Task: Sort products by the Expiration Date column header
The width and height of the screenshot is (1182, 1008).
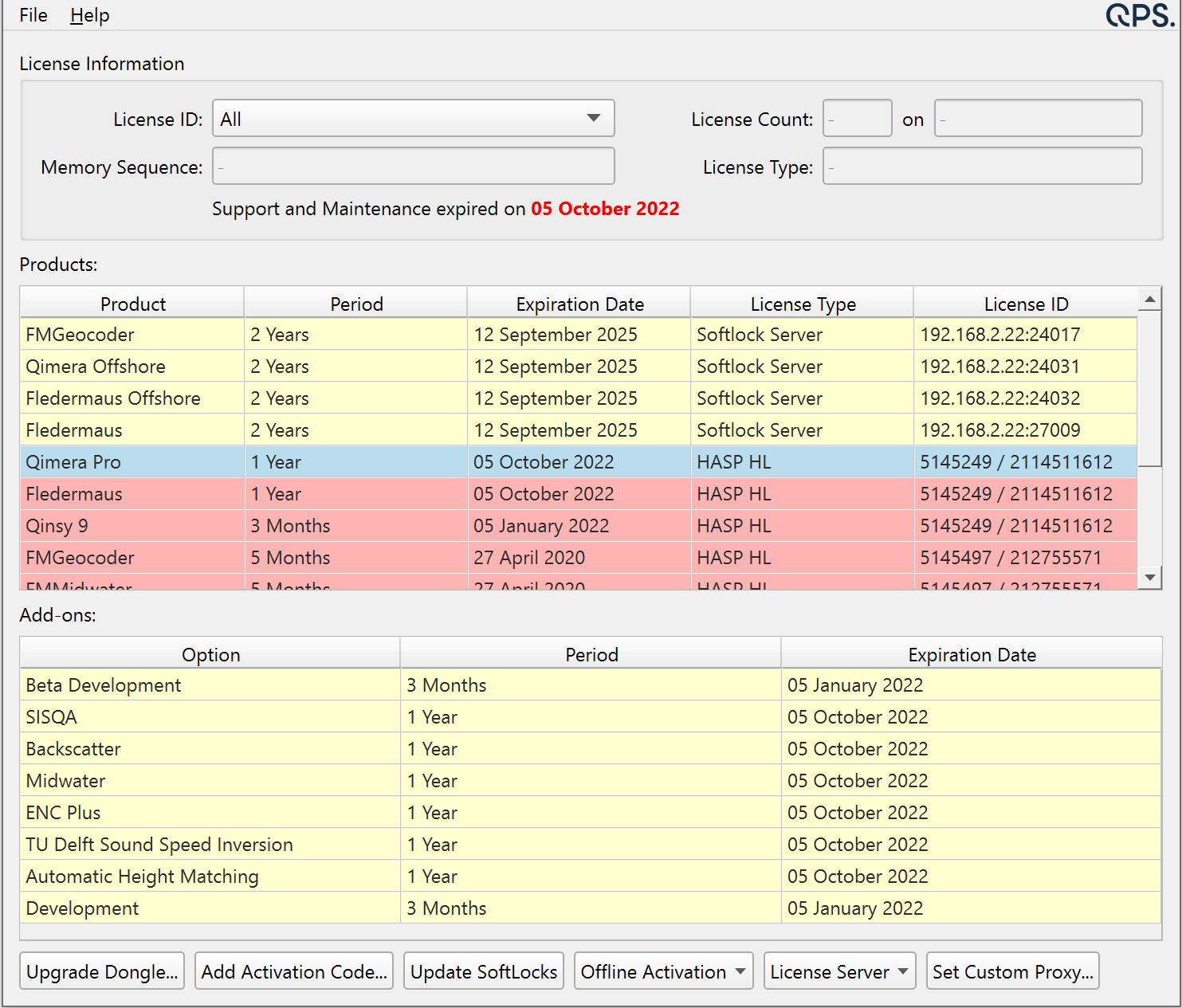Action: [x=579, y=304]
